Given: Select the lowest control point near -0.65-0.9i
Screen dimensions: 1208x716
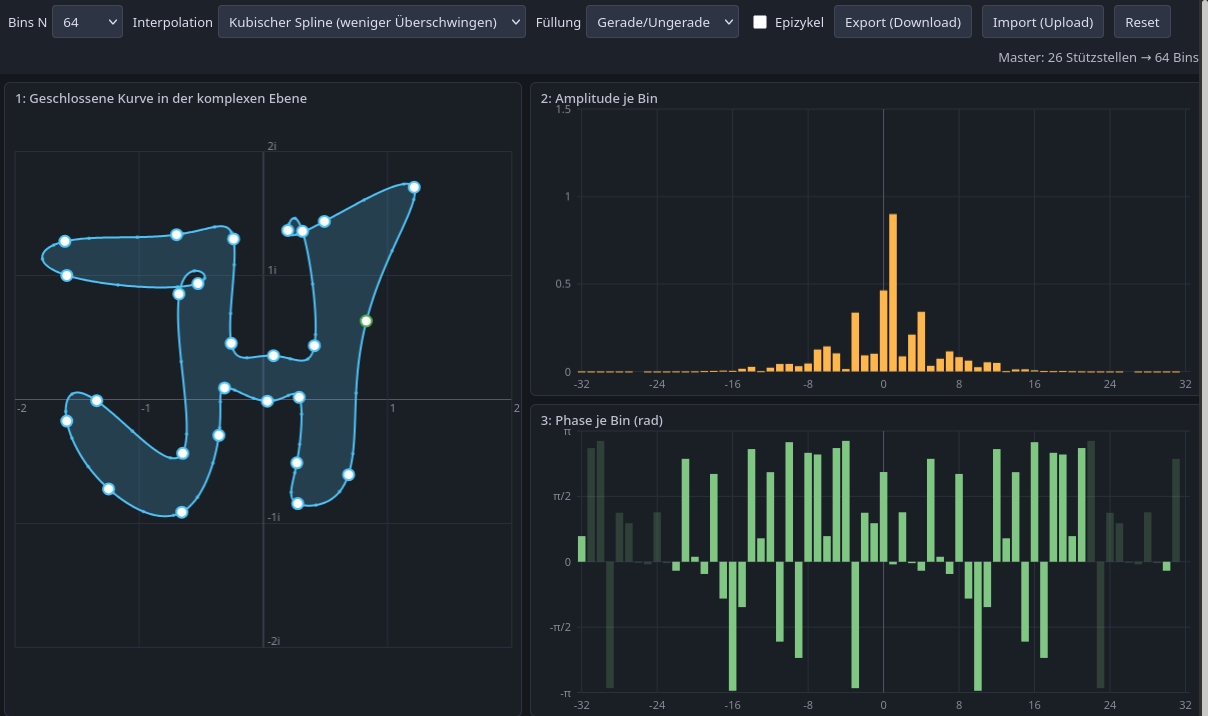Looking at the screenshot, I should 182,512.
